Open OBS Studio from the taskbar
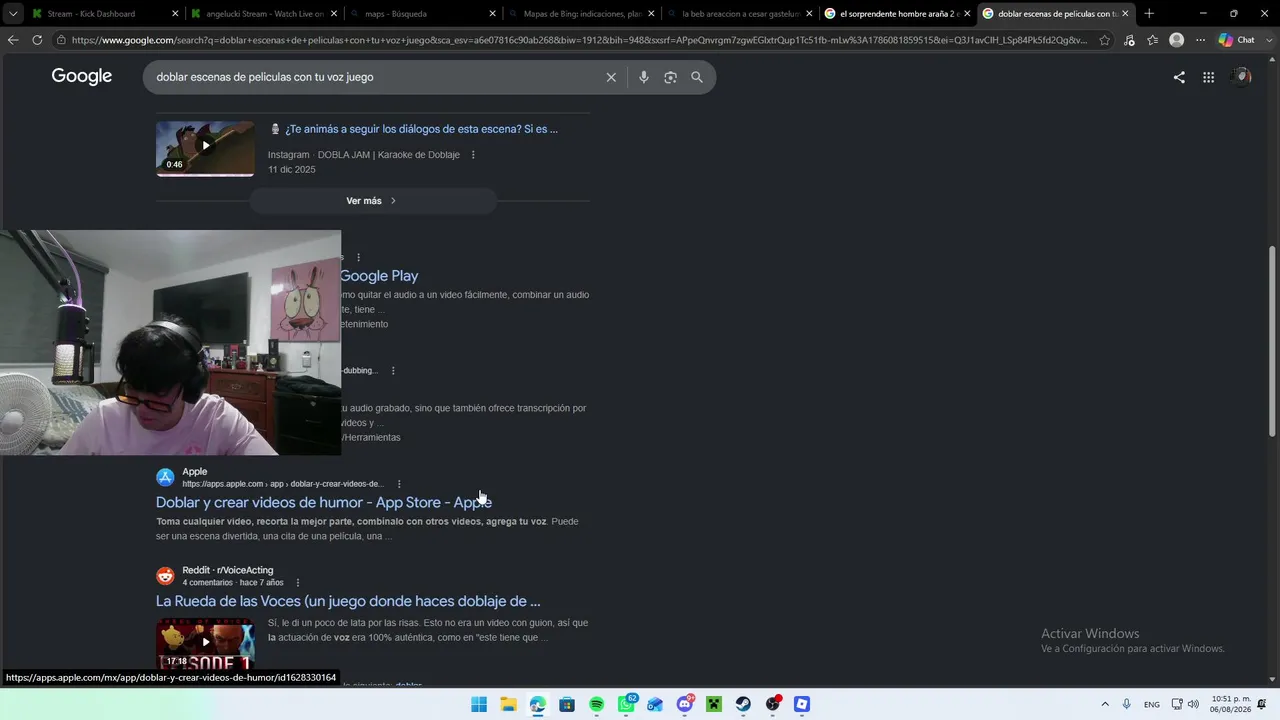 (773, 704)
